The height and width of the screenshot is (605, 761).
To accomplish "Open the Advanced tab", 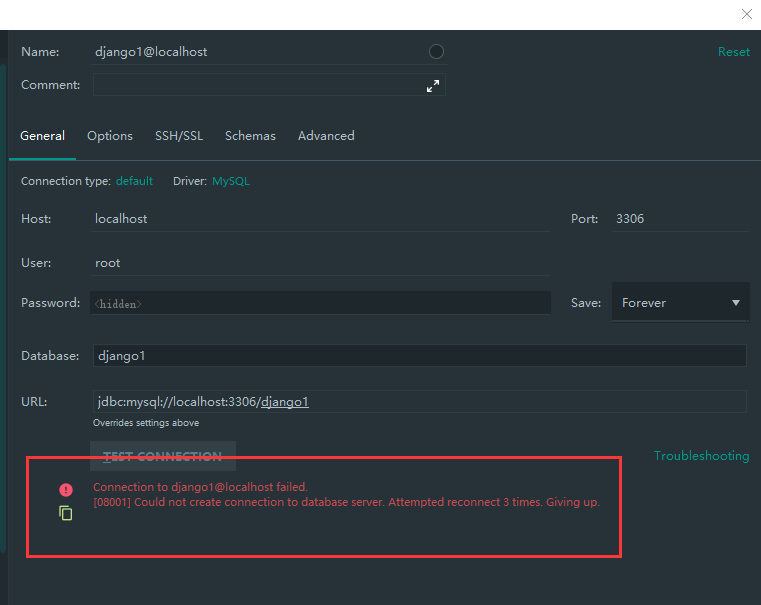I will pyautogui.click(x=326, y=136).
